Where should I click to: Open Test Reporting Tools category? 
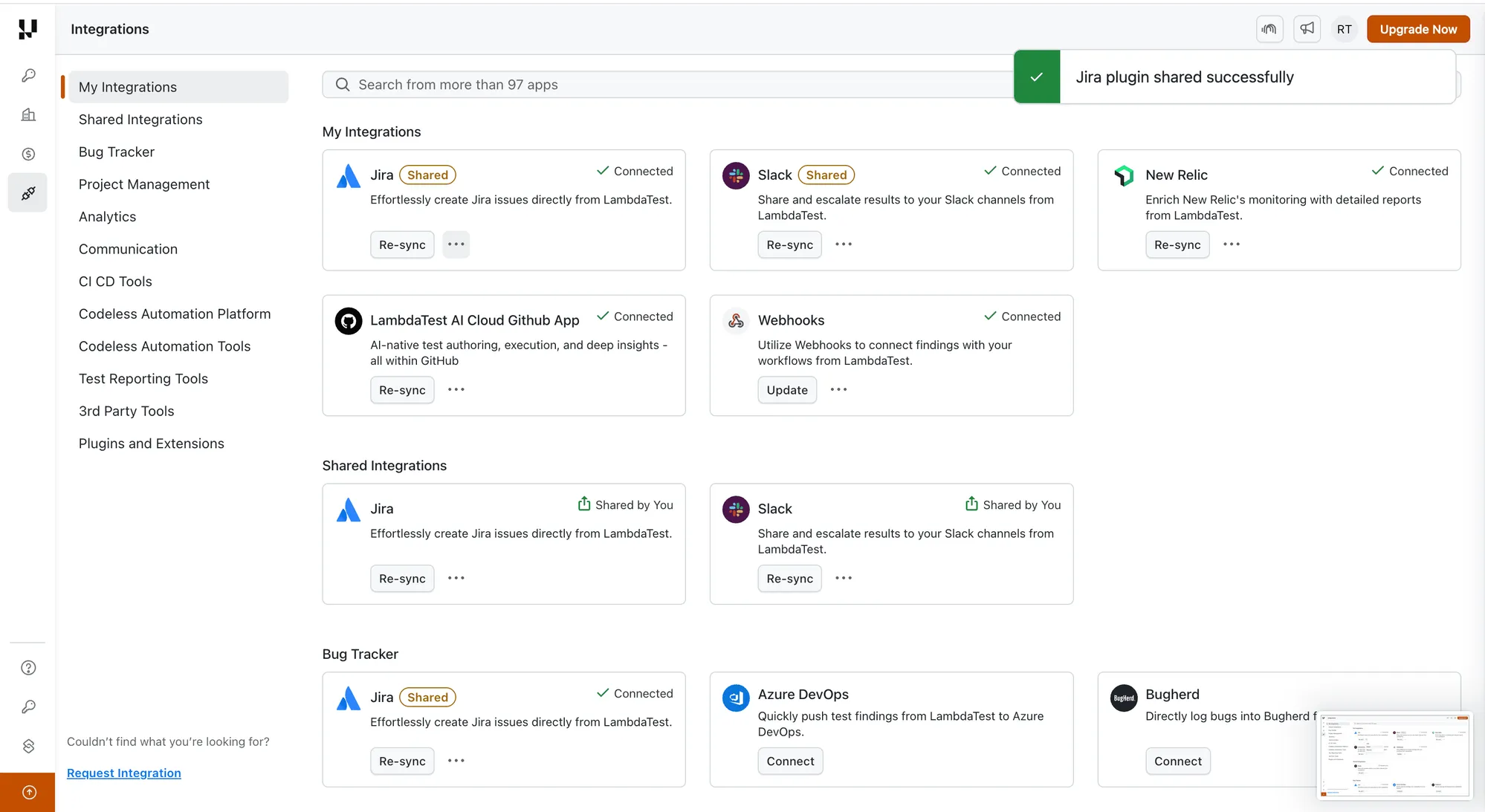click(143, 379)
